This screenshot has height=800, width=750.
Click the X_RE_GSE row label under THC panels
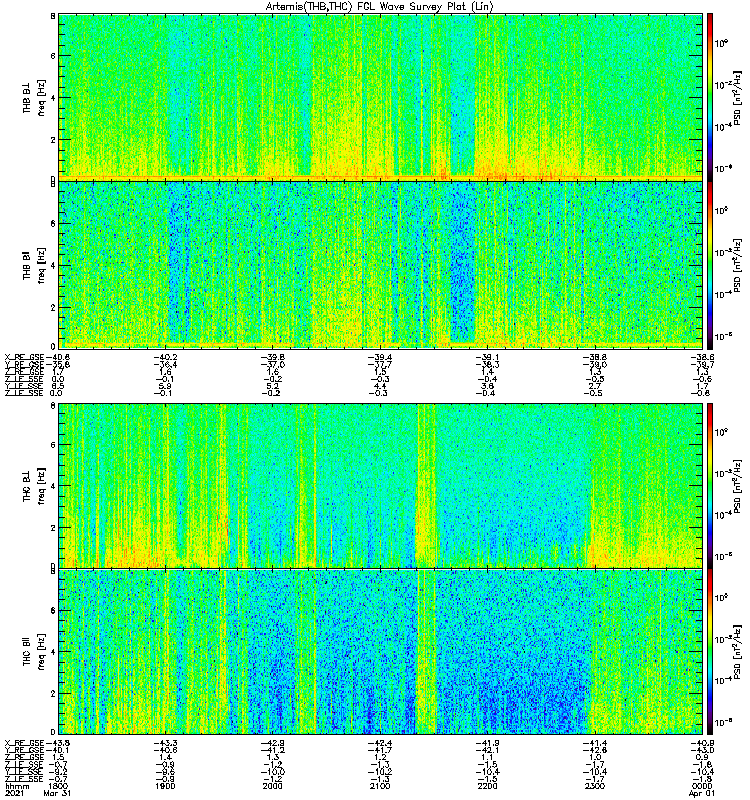(24, 743)
